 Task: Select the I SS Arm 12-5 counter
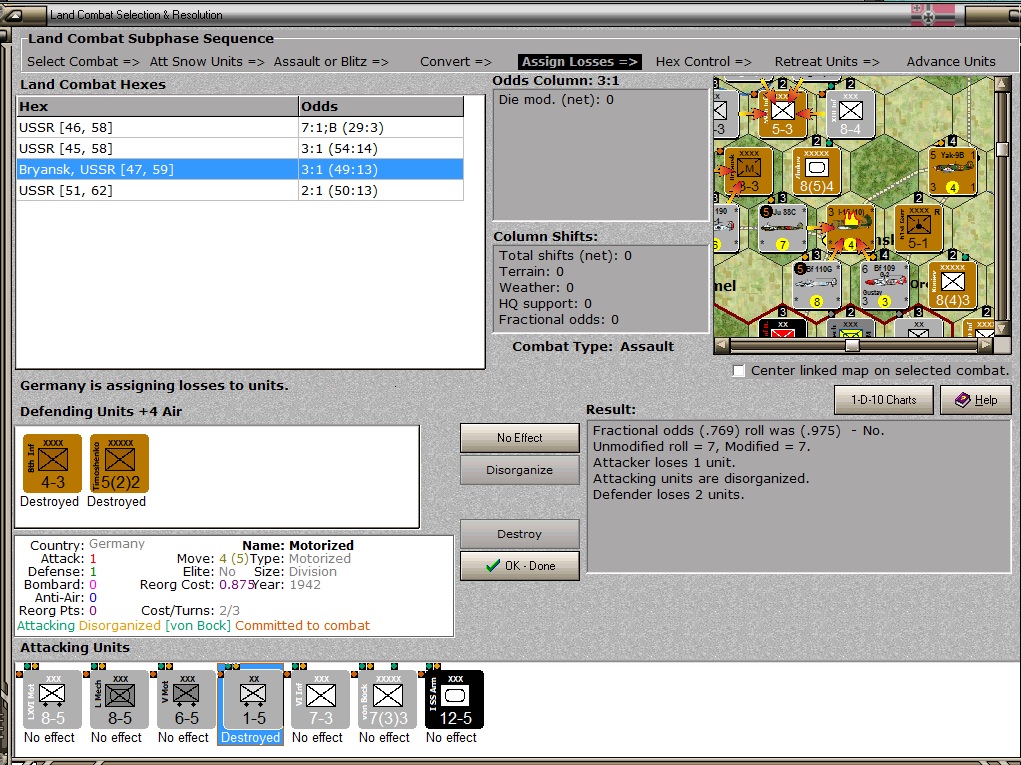click(x=455, y=700)
